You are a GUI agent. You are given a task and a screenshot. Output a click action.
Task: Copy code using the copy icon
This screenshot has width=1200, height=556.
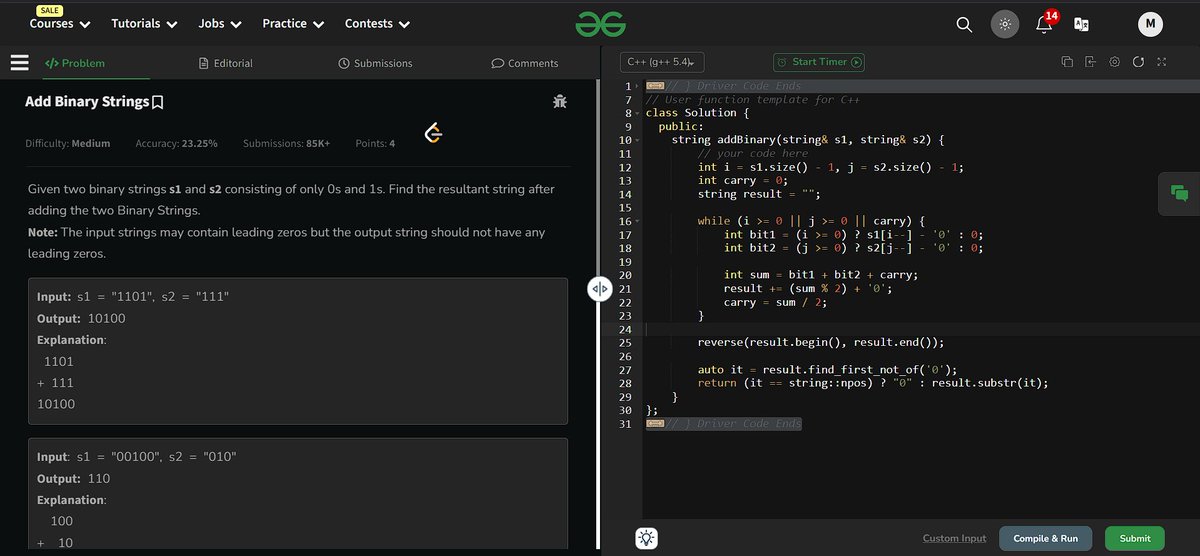[1067, 62]
